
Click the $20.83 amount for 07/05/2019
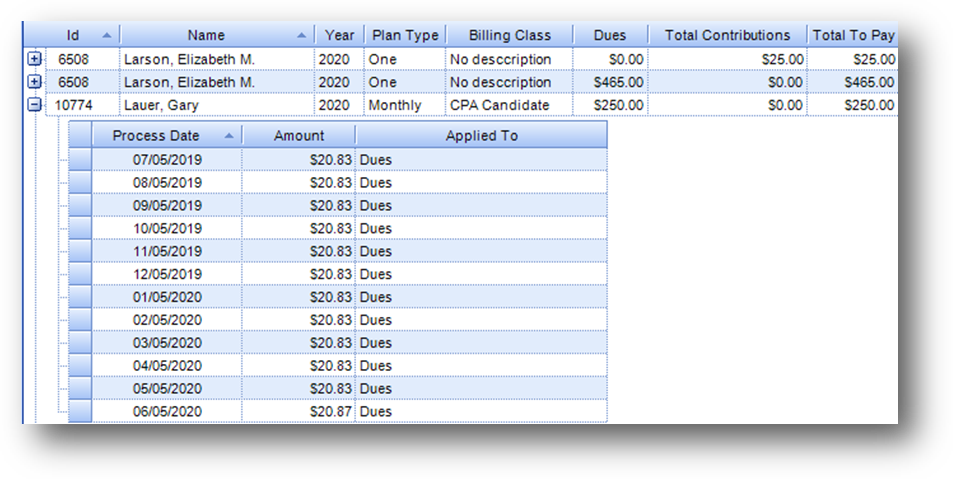point(298,160)
